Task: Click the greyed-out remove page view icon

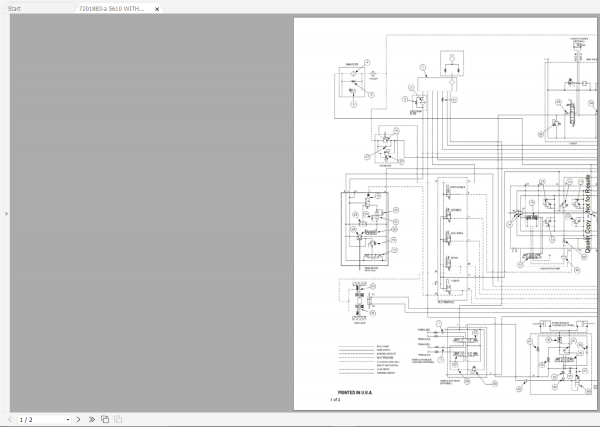Action: tap(118, 419)
